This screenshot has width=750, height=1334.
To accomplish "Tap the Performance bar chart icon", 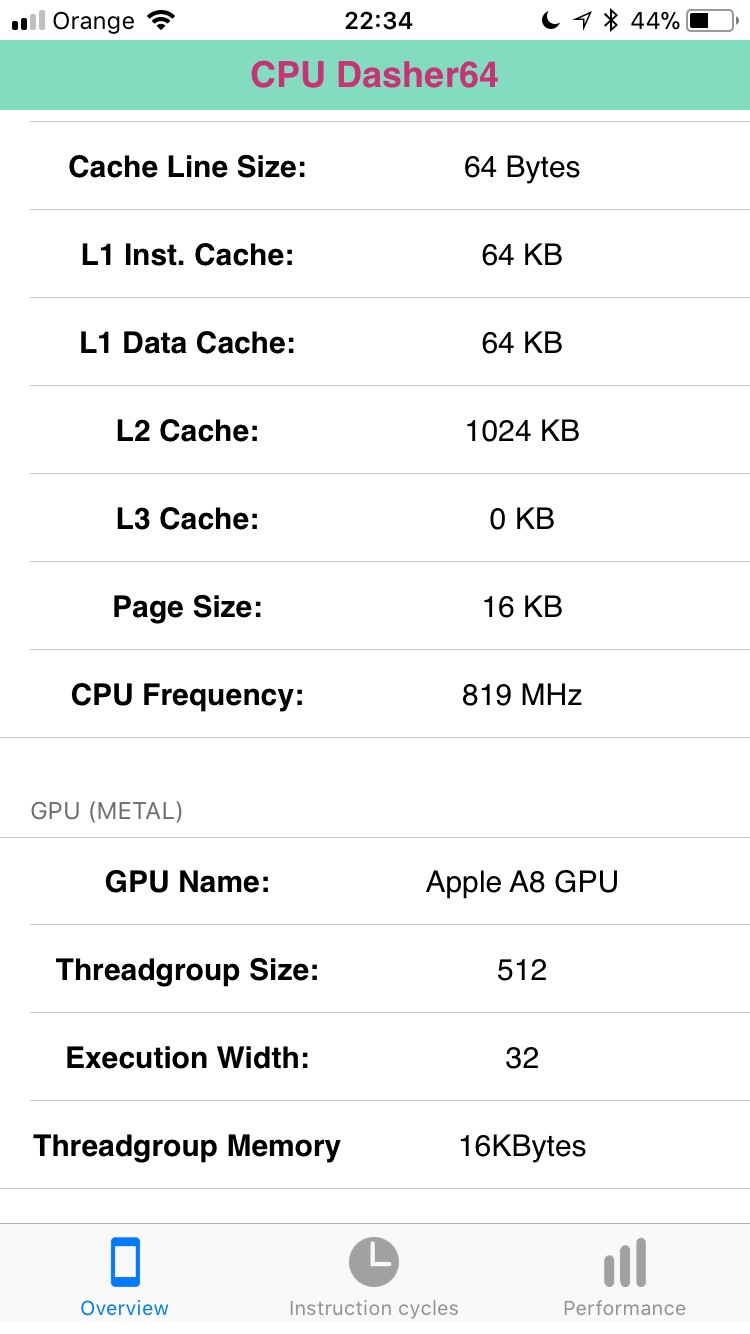I will click(x=625, y=1262).
